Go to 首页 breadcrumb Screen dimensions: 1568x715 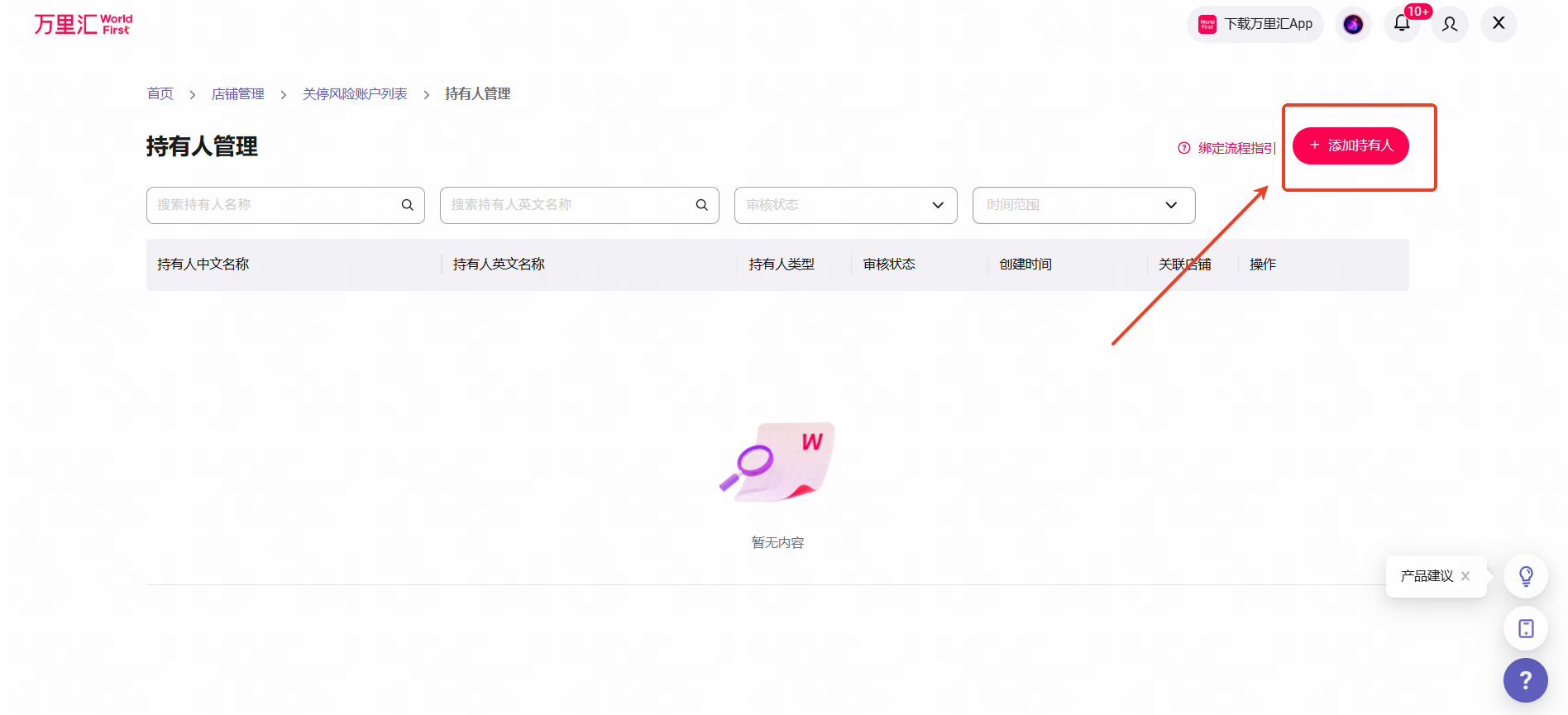coord(160,94)
